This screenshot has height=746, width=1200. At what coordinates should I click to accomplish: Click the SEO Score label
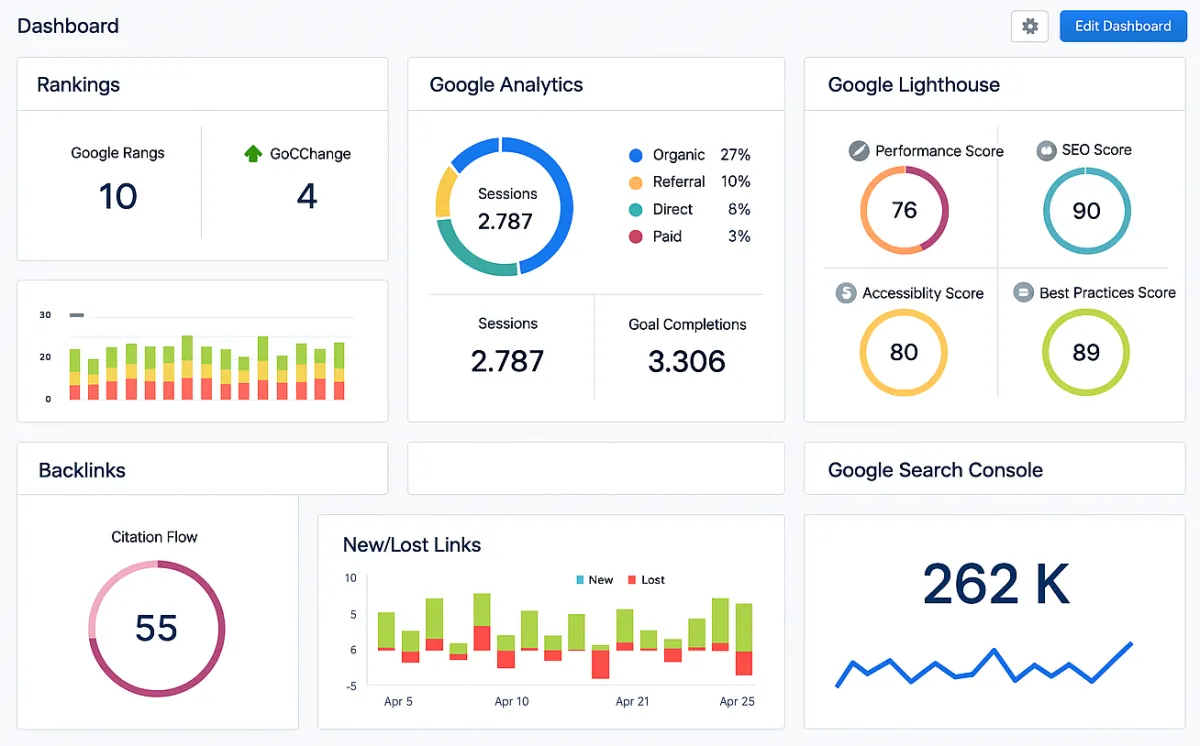[1097, 150]
